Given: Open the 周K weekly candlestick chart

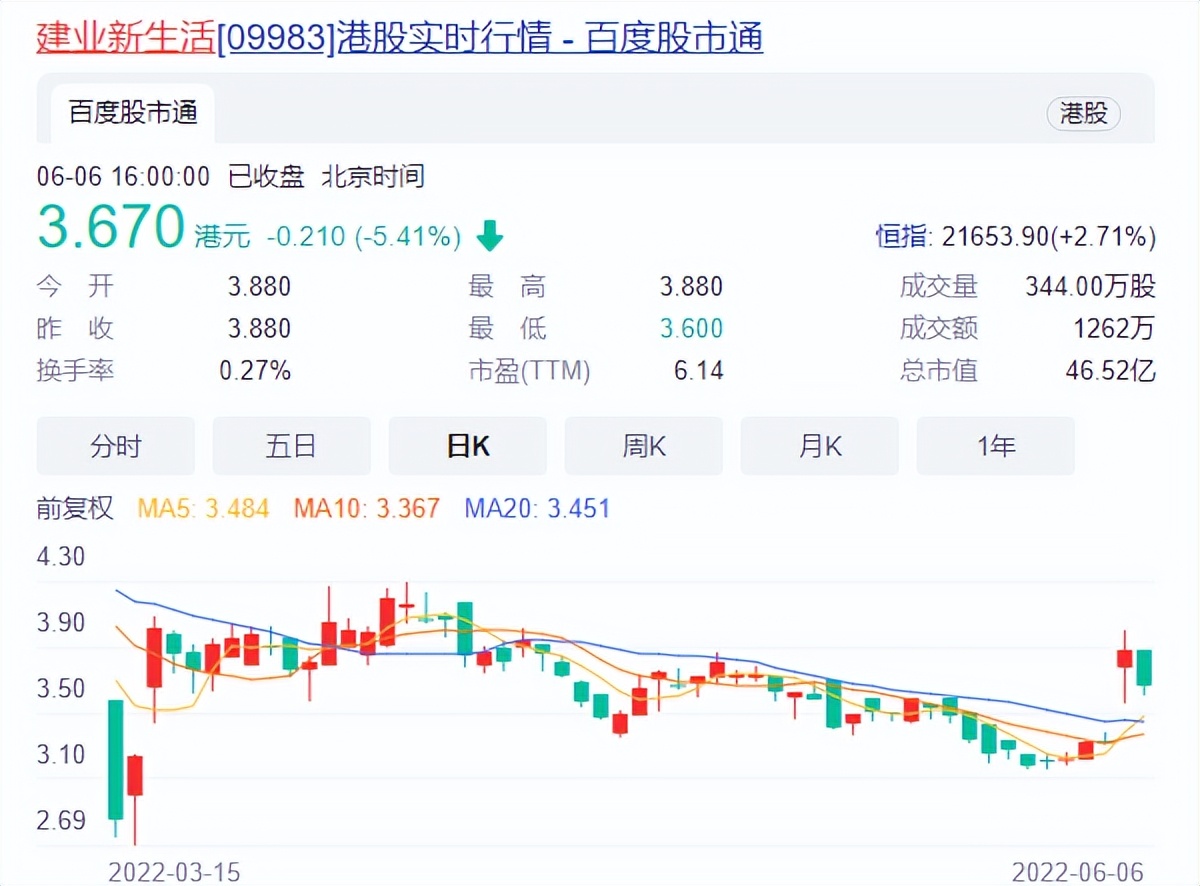Looking at the screenshot, I should (x=643, y=446).
